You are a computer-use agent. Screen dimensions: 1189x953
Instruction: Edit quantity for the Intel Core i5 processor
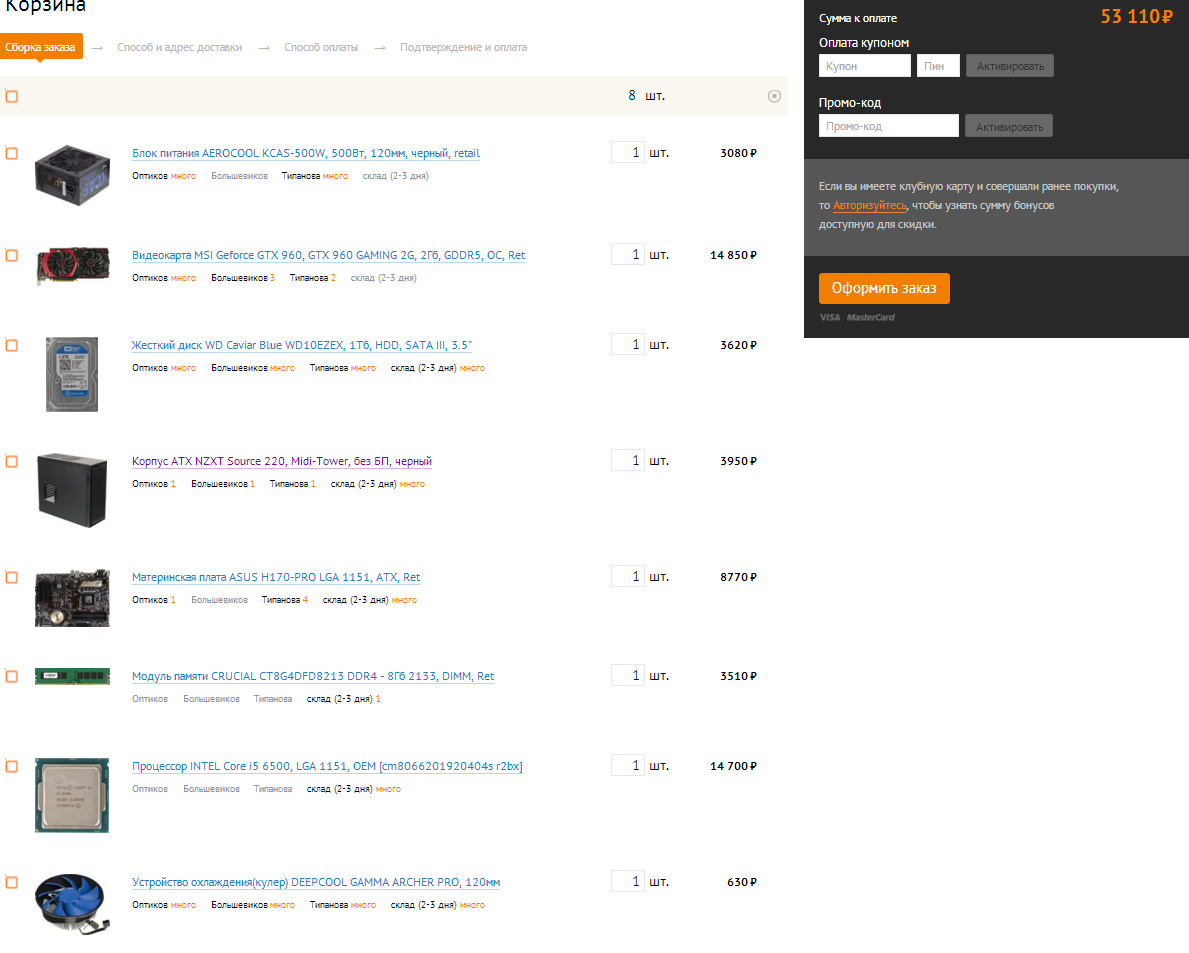pos(628,766)
